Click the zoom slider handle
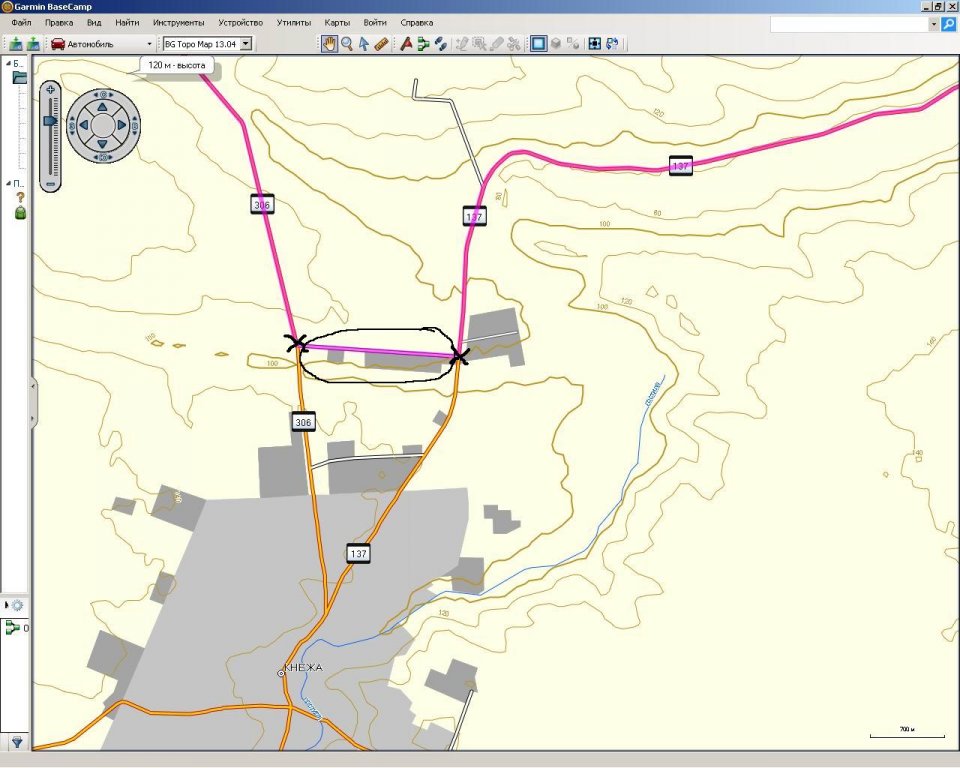This screenshot has height=768, width=960. coord(51,121)
